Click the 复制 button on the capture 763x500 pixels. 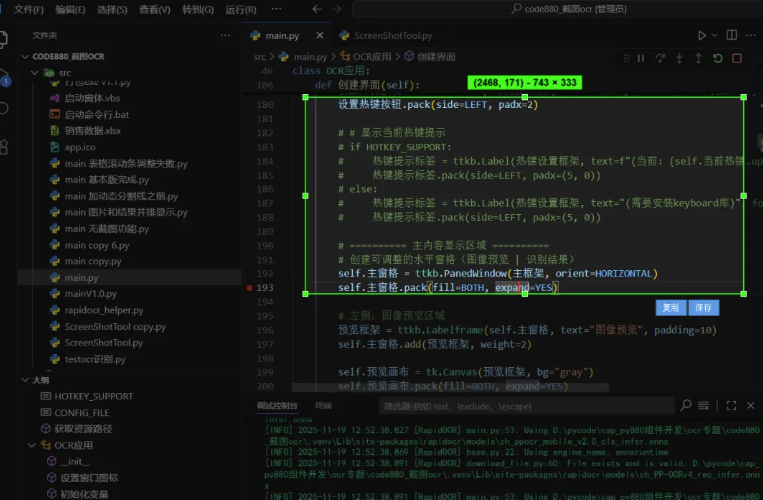point(671,307)
